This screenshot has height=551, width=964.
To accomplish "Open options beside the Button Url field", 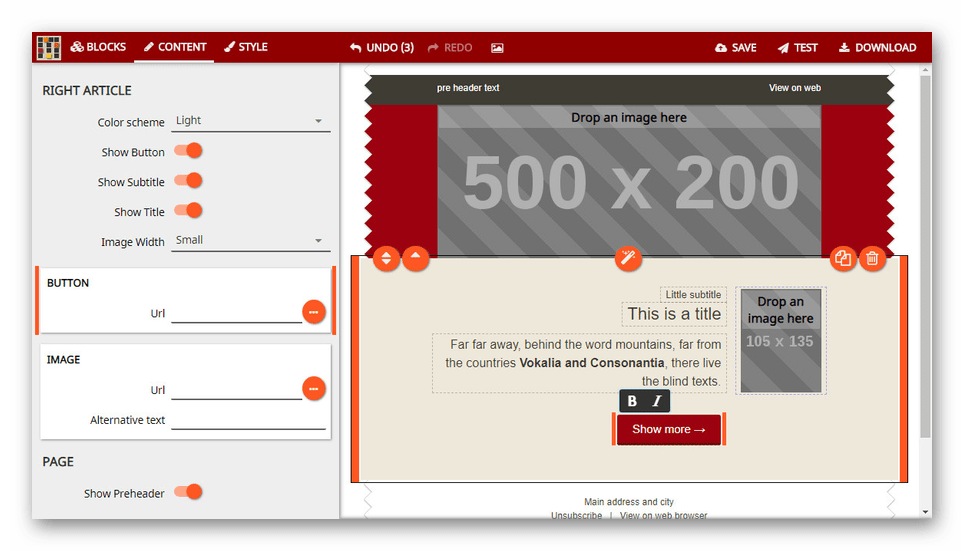I will click(314, 312).
